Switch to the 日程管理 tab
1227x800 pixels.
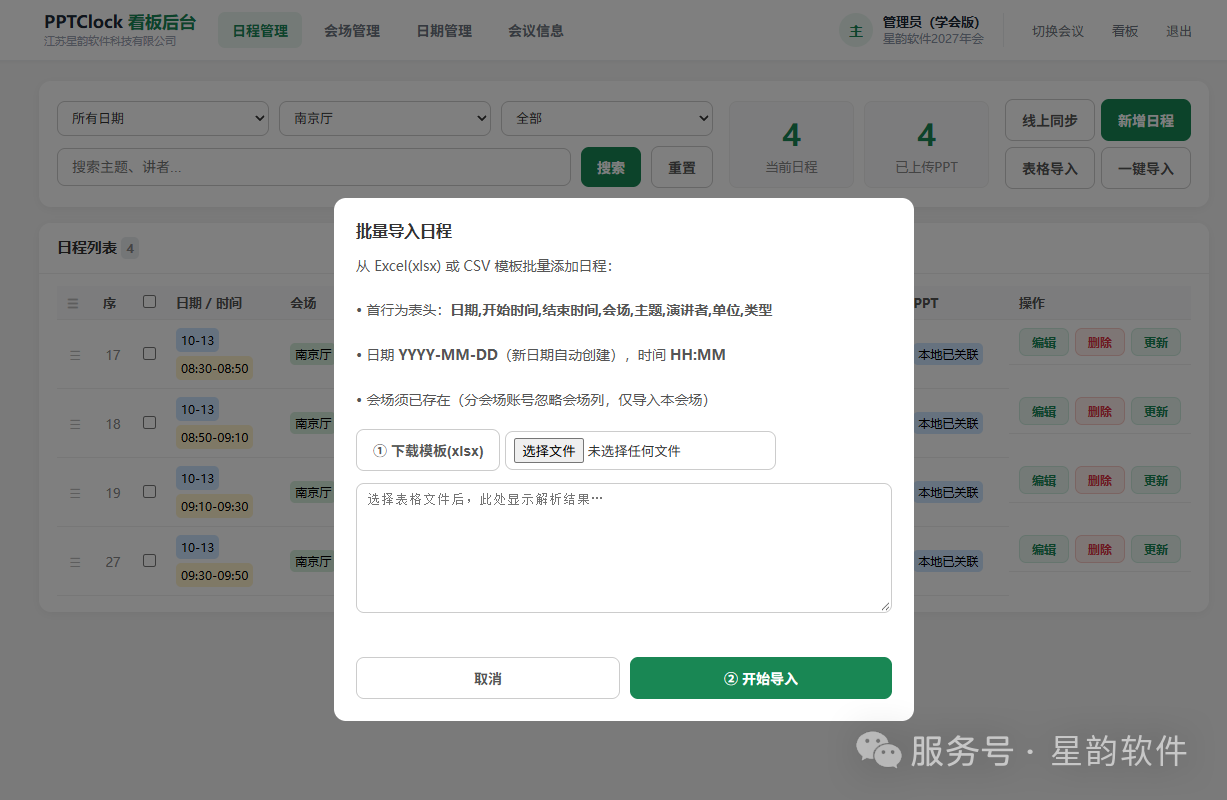point(260,31)
